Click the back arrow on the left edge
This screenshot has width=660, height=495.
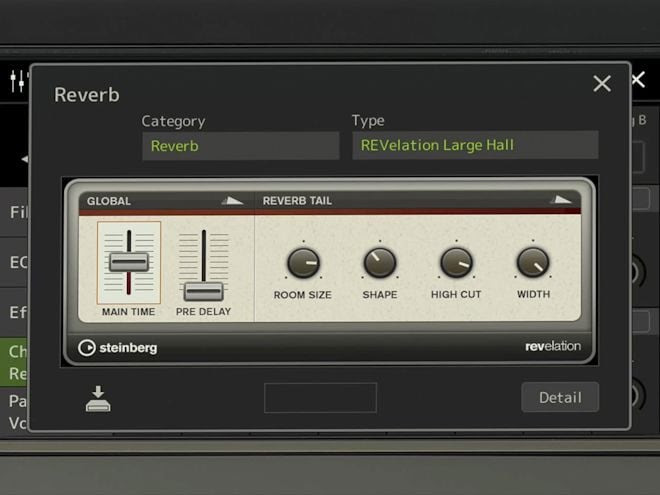(24, 159)
